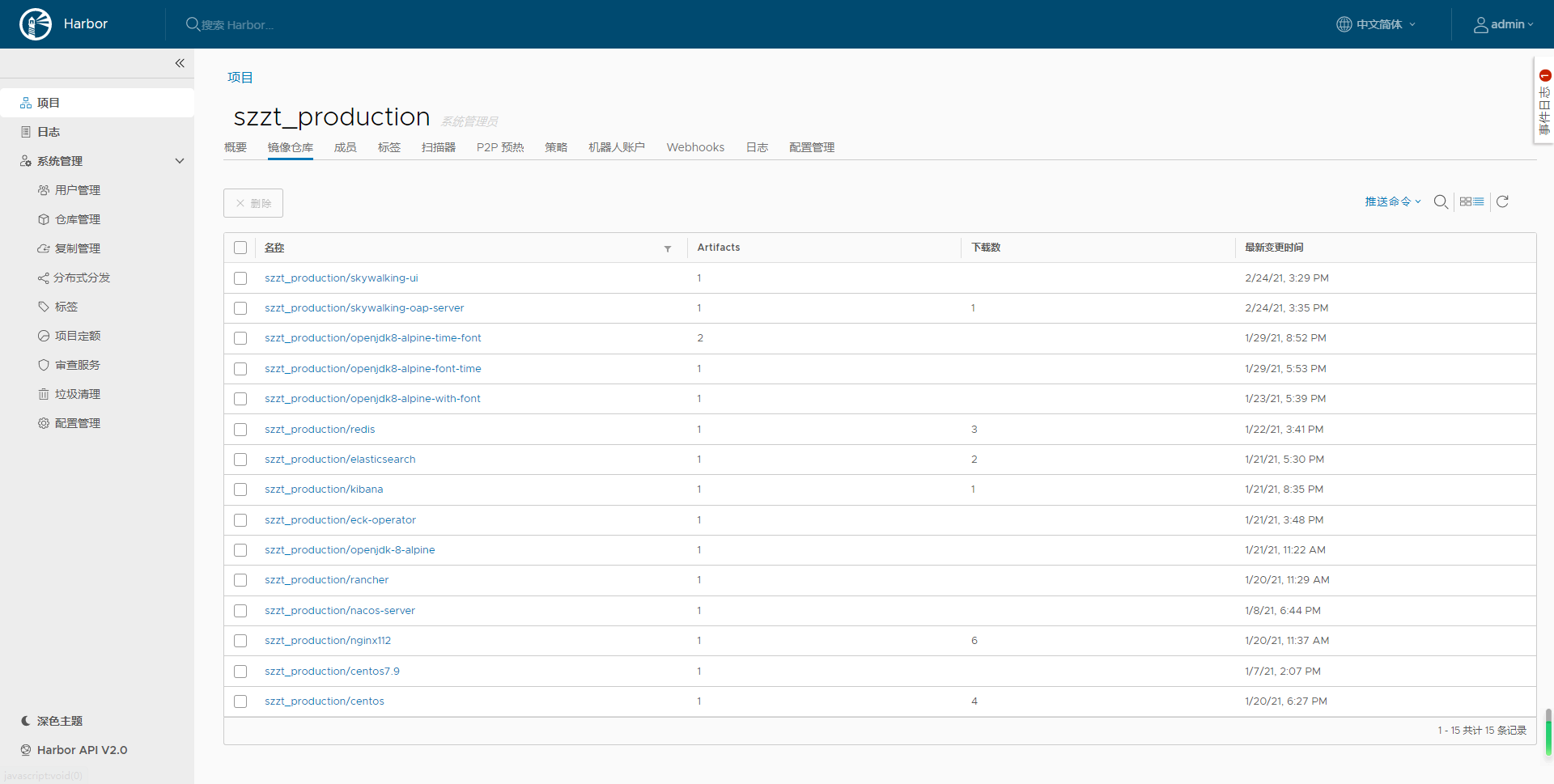Switch to the 概要 tab

236,147
